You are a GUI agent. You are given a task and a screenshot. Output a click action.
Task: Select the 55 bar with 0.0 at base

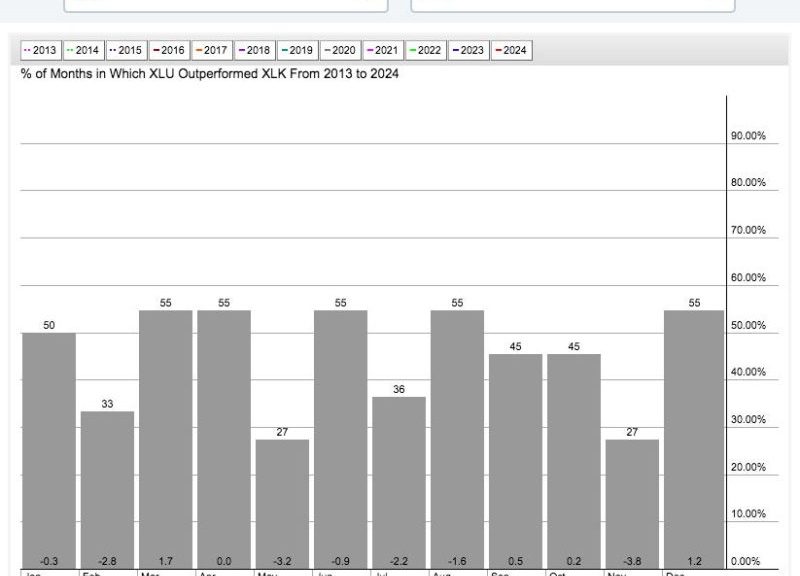pyautogui.click(x=224, y=440)
